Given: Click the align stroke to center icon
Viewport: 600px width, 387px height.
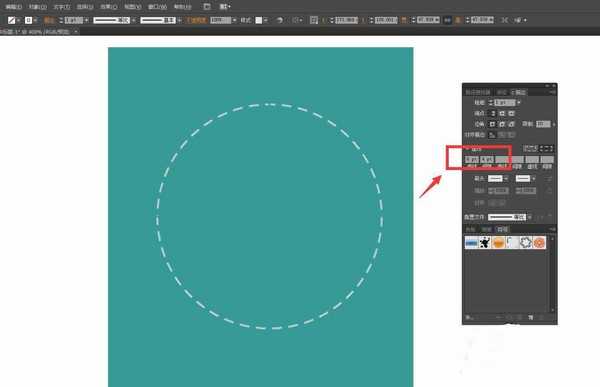Looking at the screenshot, I should [493, 135].
